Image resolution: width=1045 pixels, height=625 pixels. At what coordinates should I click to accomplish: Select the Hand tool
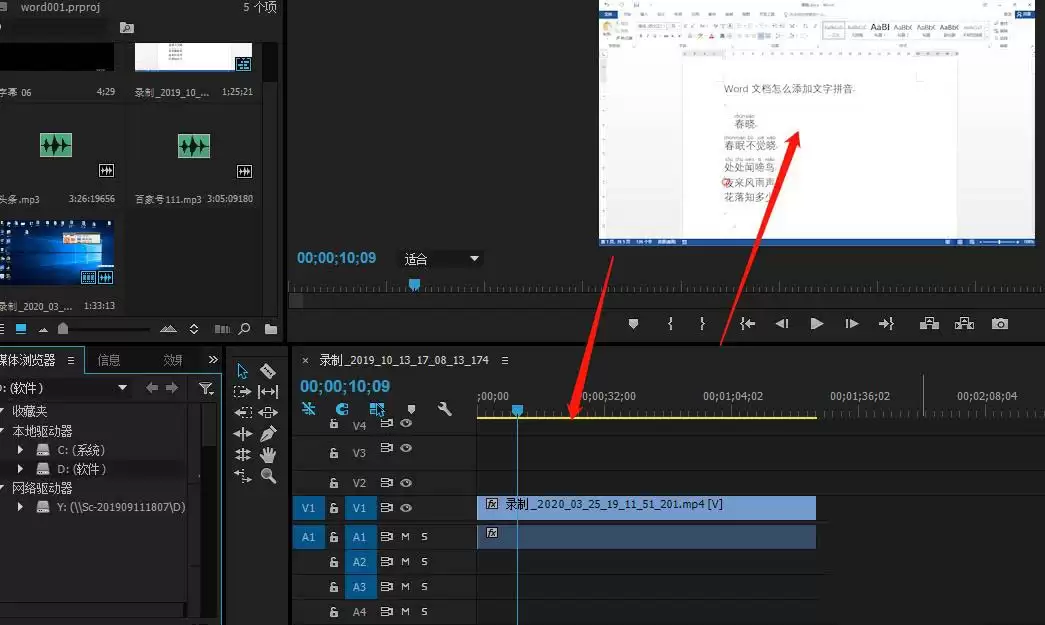(x=268, y=455)
